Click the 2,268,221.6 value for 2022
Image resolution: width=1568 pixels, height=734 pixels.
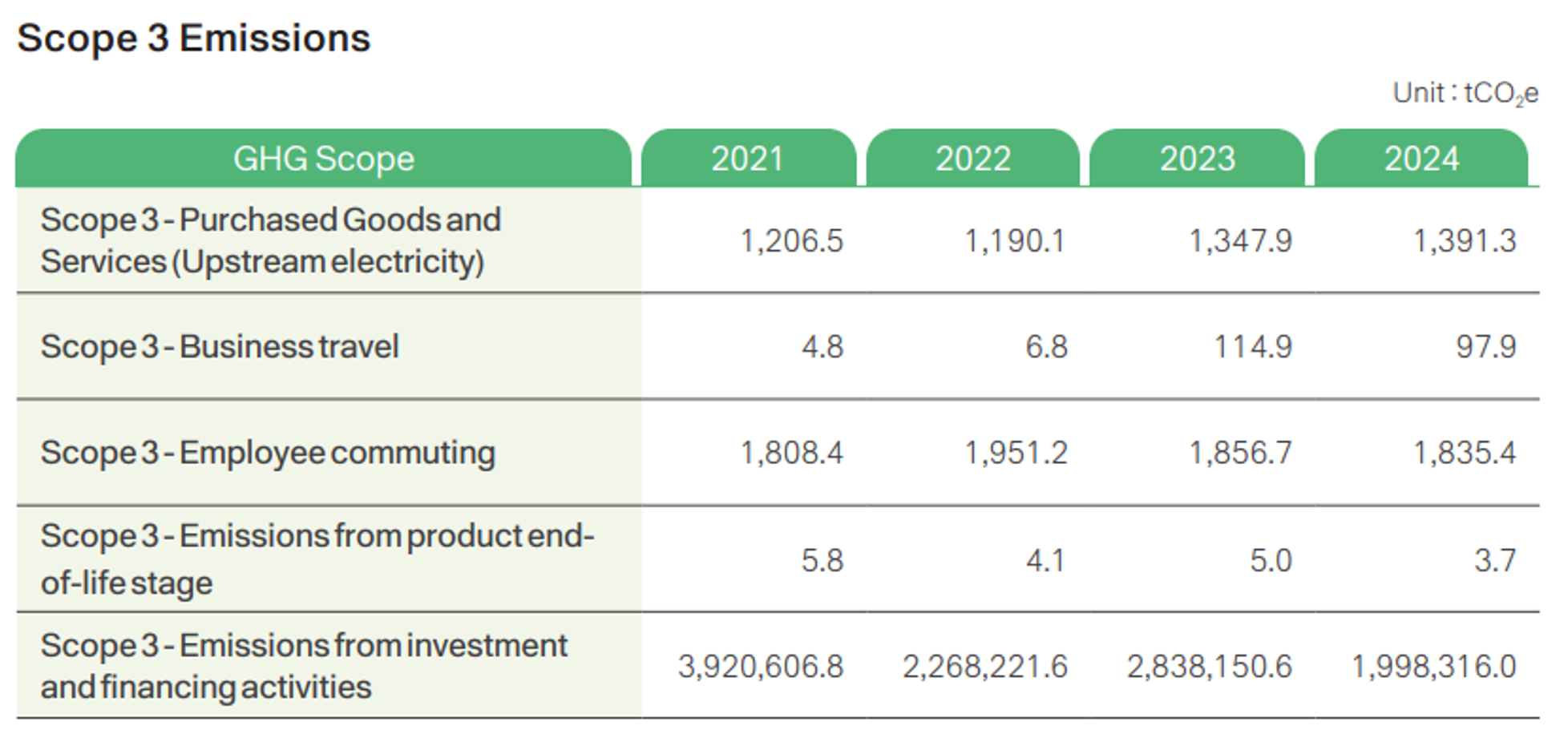tap(984, 667)
